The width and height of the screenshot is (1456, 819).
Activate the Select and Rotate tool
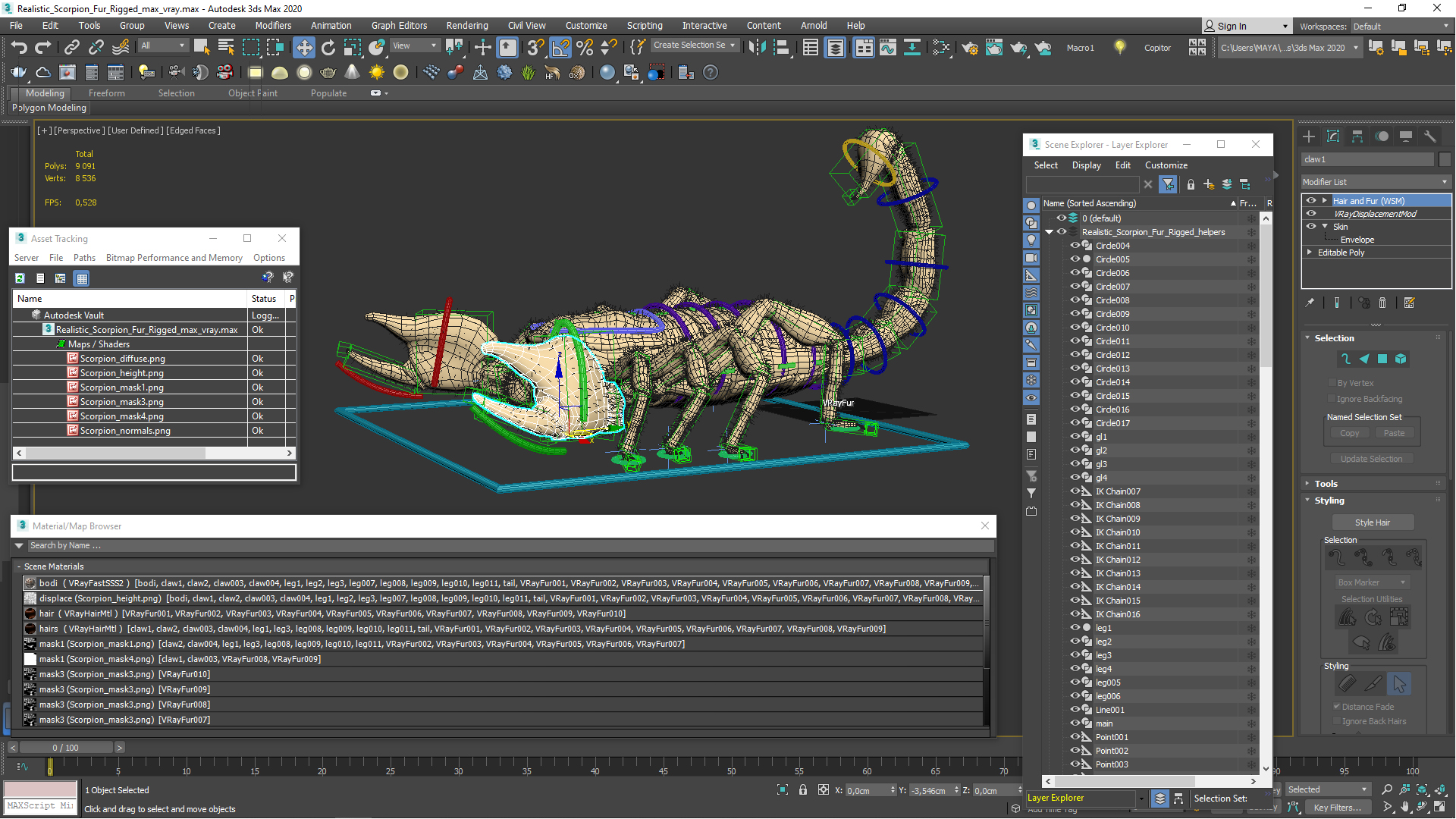coord(328,48)
